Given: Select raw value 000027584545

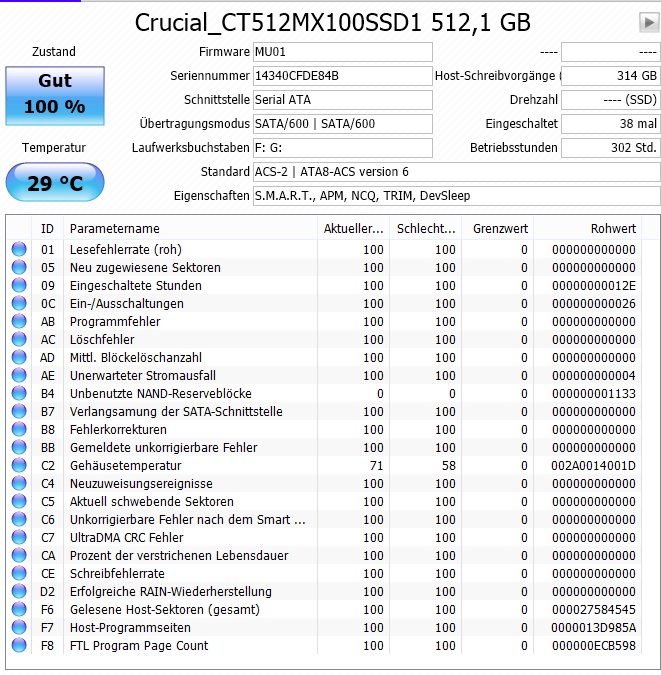Looking at the screenshot, I should [x=594, y=610].
